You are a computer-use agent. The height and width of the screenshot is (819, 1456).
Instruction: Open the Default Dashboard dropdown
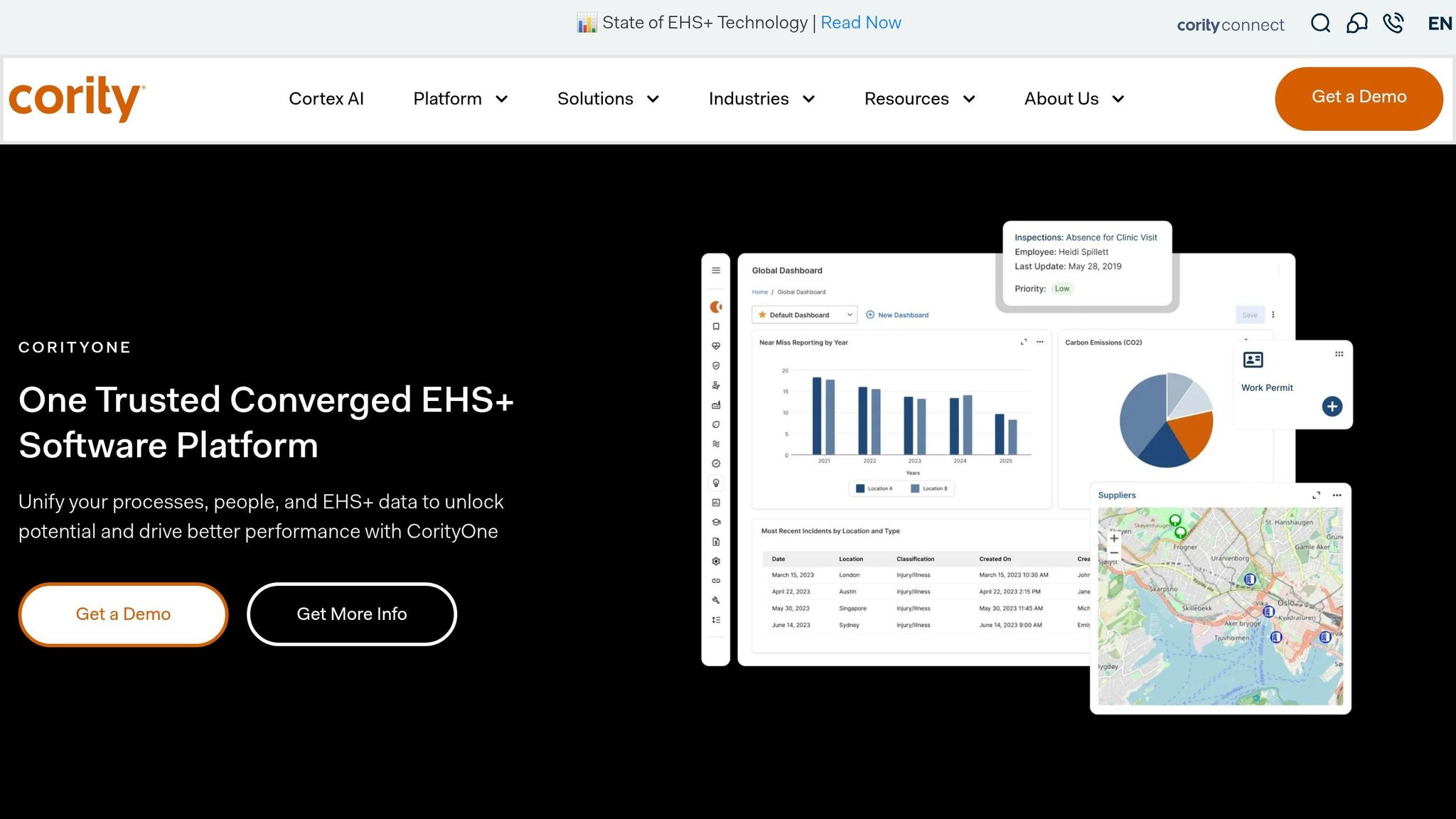[804, 315]
